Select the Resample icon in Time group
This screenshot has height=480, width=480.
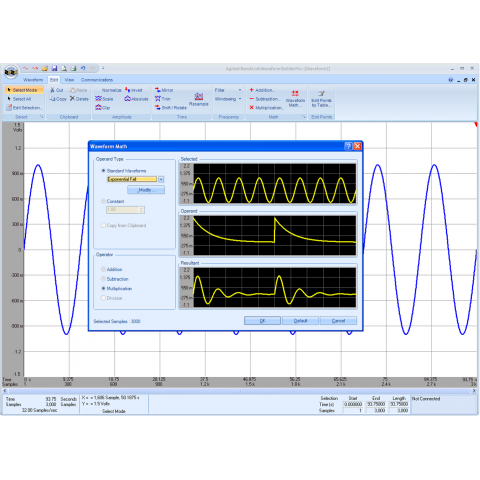click(x=199, y=96)
